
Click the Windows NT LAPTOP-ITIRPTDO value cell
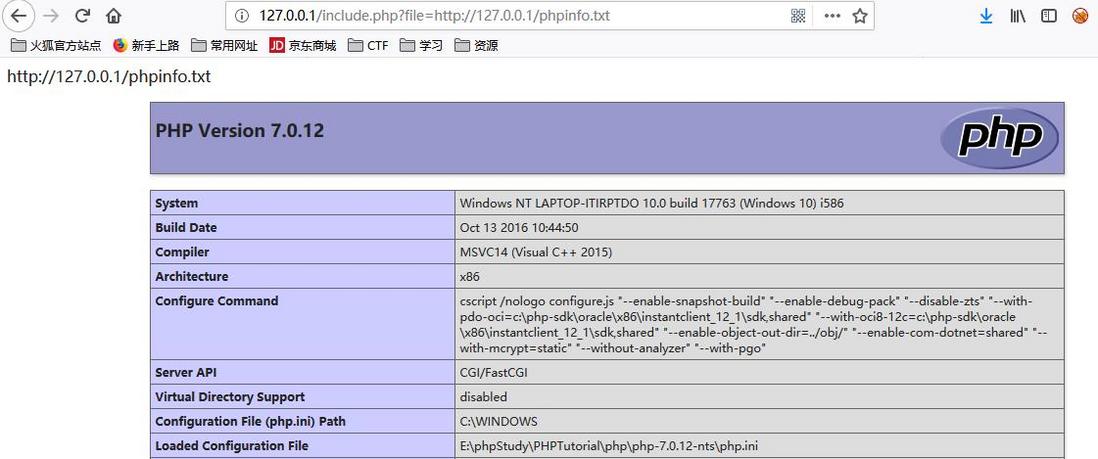(760, 203)
